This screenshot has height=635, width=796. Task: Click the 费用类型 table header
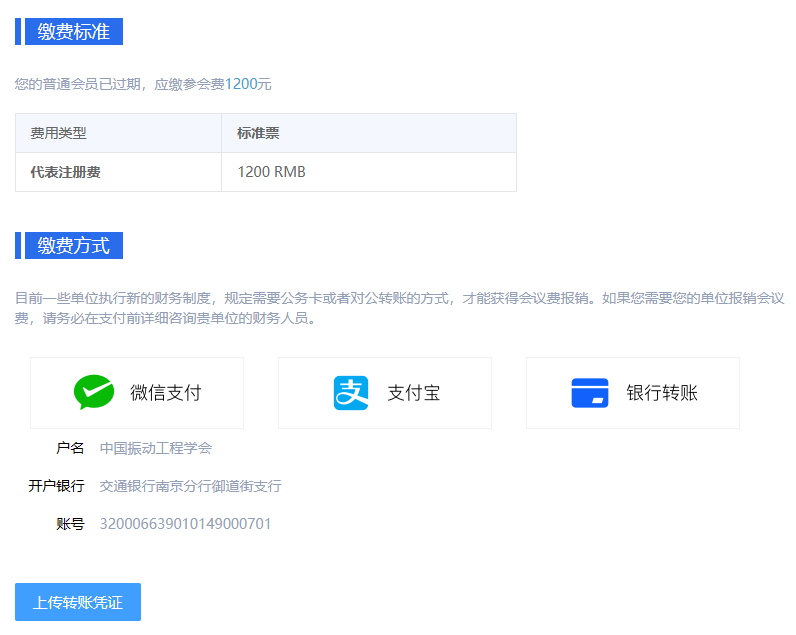click(x=59, y=133)
